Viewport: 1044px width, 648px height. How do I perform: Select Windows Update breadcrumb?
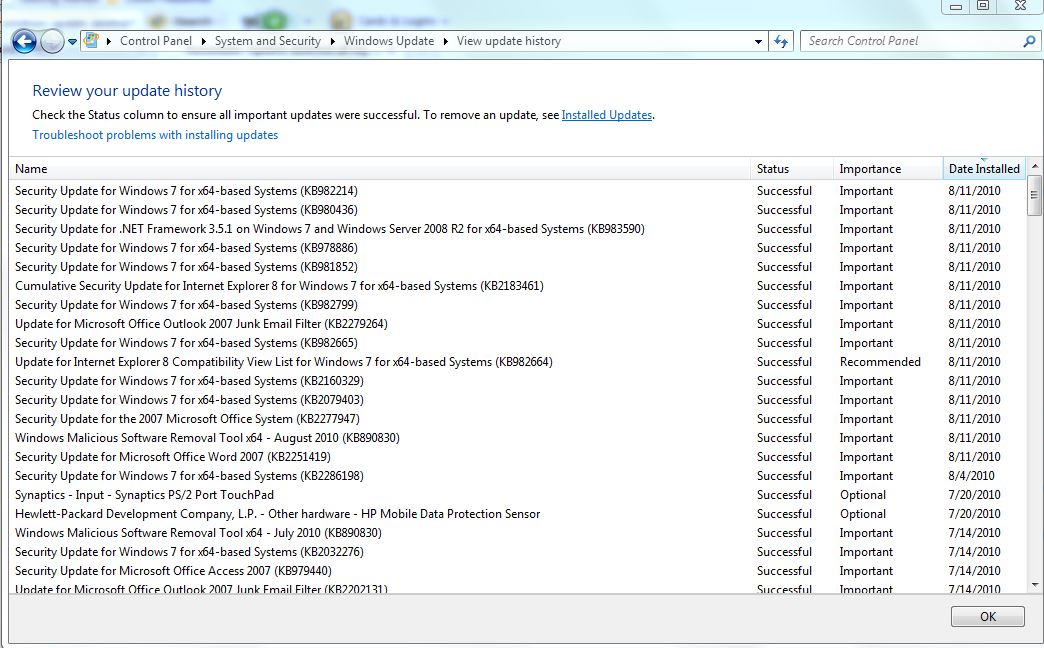point(389,41)
